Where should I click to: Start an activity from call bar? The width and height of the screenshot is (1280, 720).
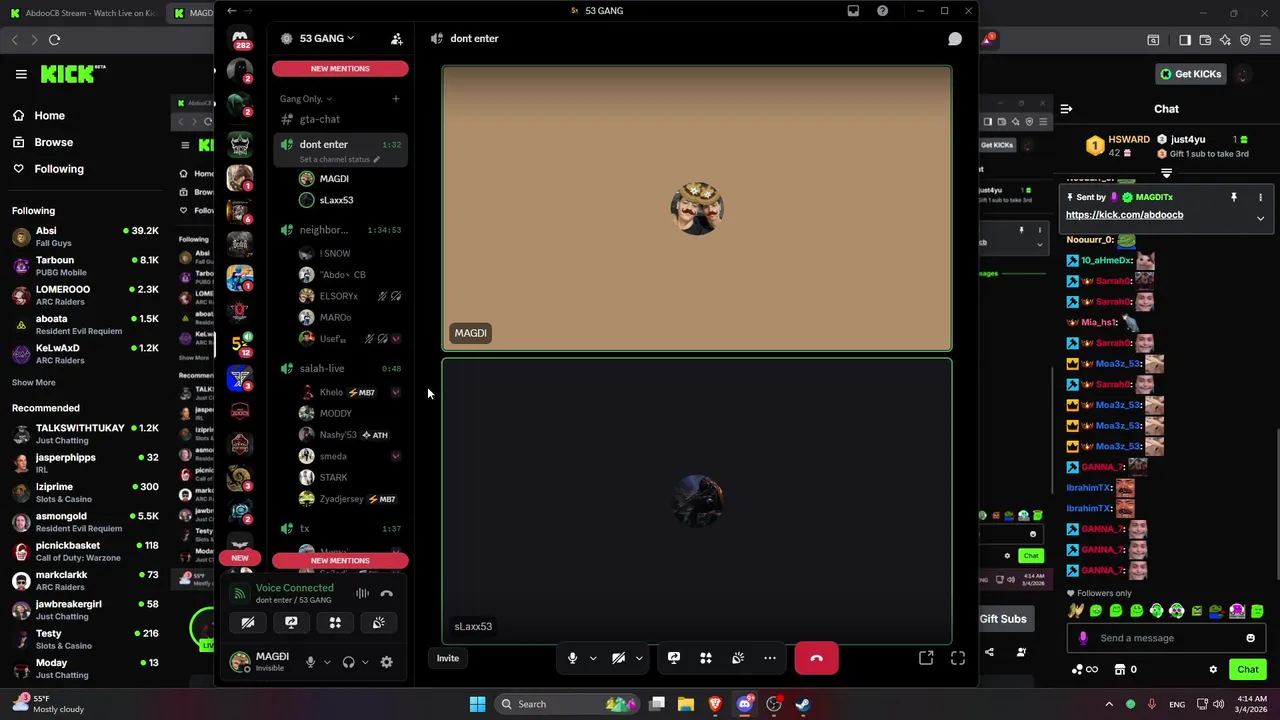706,658
